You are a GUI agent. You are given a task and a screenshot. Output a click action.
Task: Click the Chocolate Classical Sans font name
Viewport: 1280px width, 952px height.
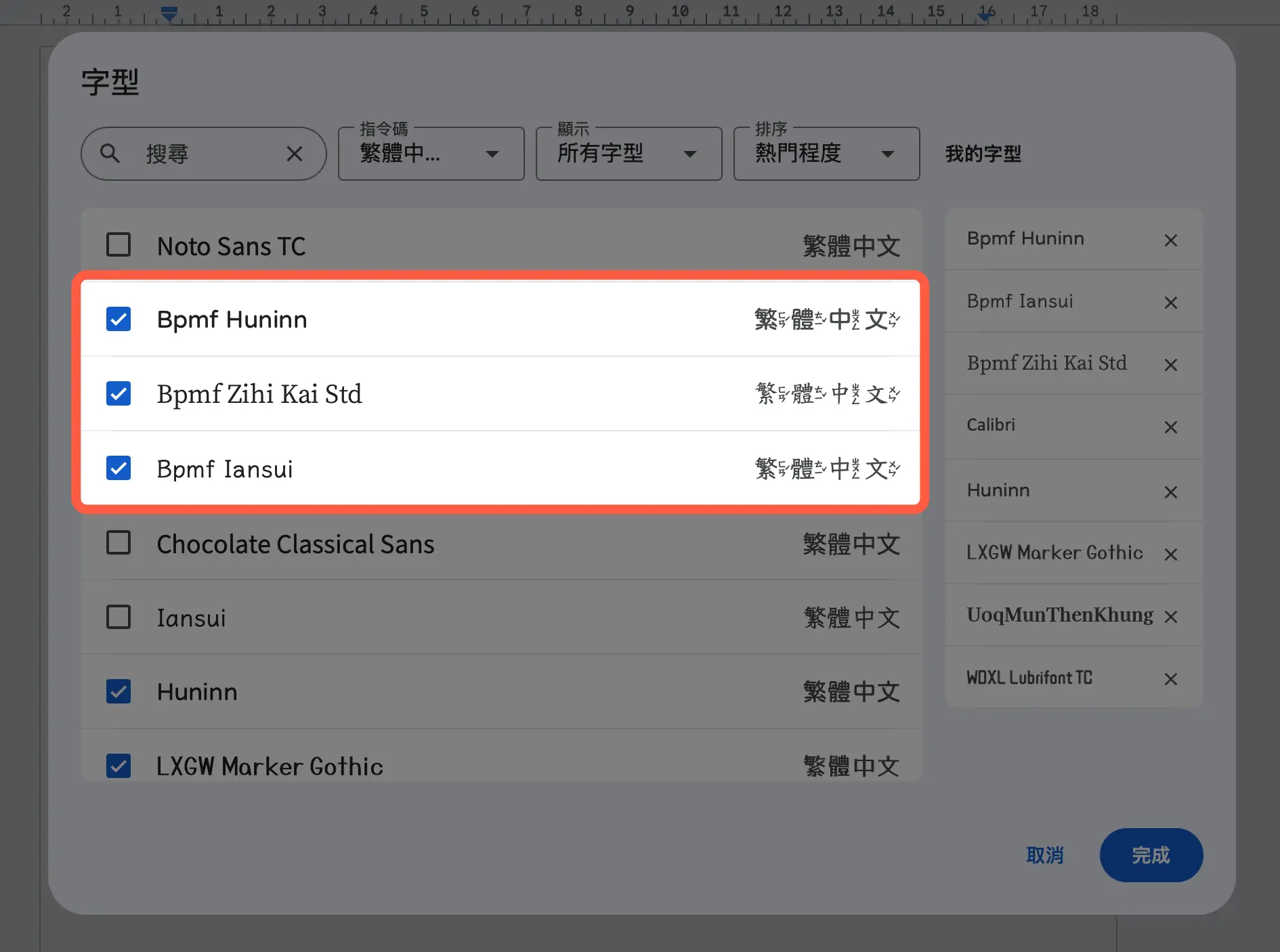[x=295, y=544]
